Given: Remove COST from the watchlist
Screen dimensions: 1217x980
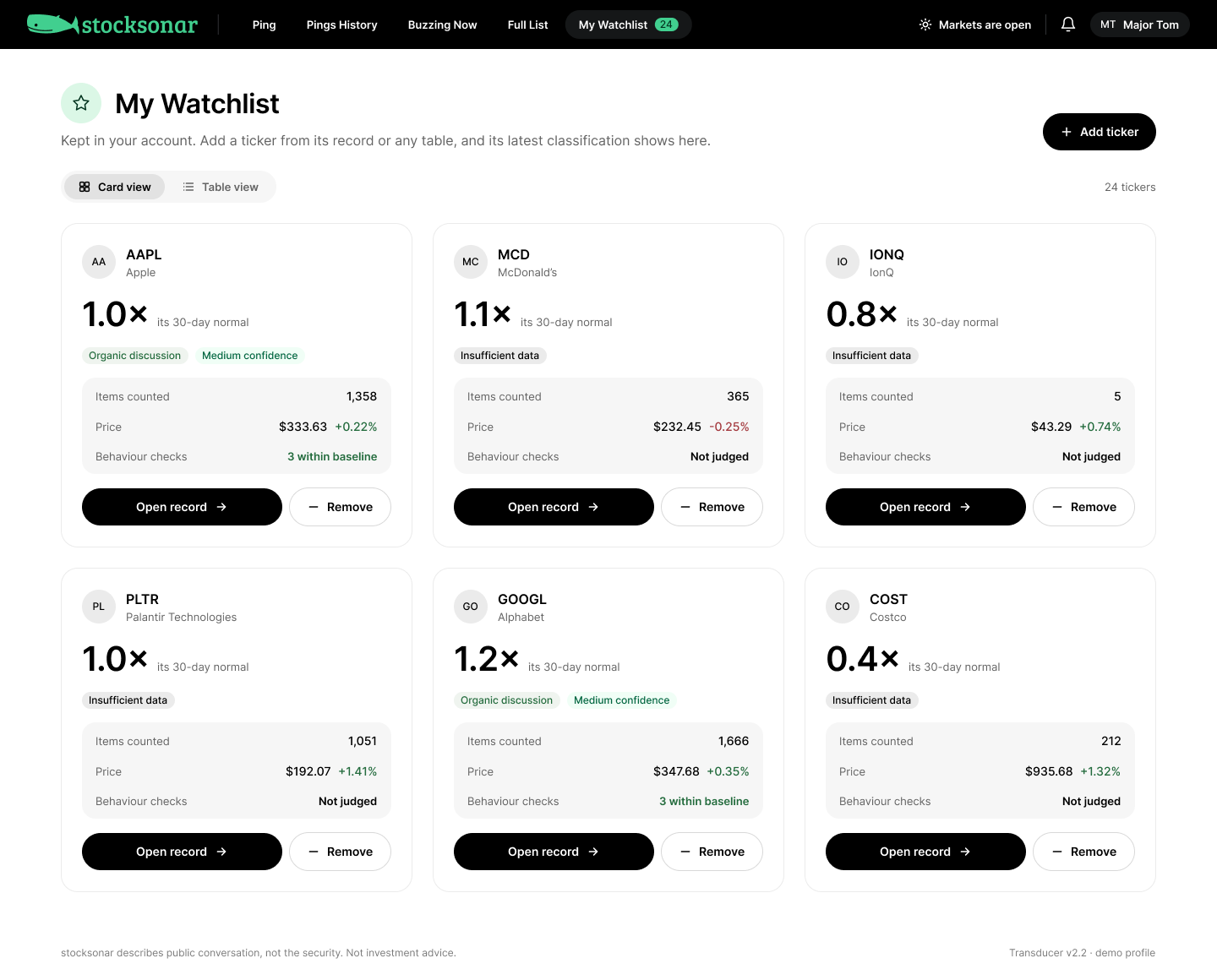Looking at the screenshot, I should [1083, 852].
